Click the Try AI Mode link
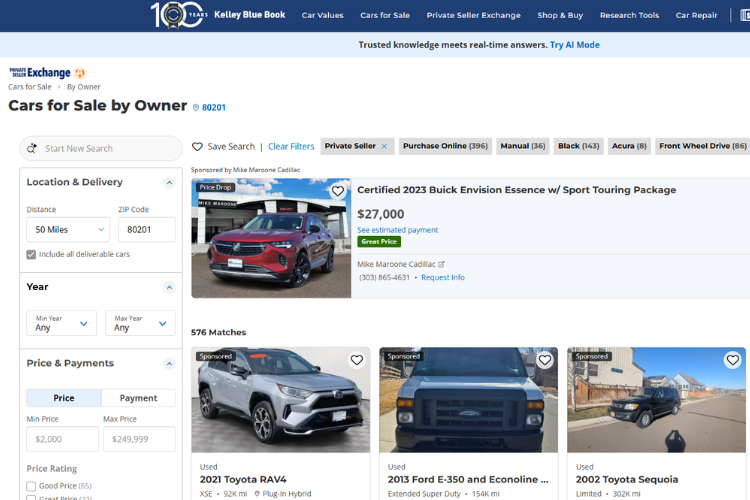This screenshot has width=750, height=500. (x=574, y=45)
